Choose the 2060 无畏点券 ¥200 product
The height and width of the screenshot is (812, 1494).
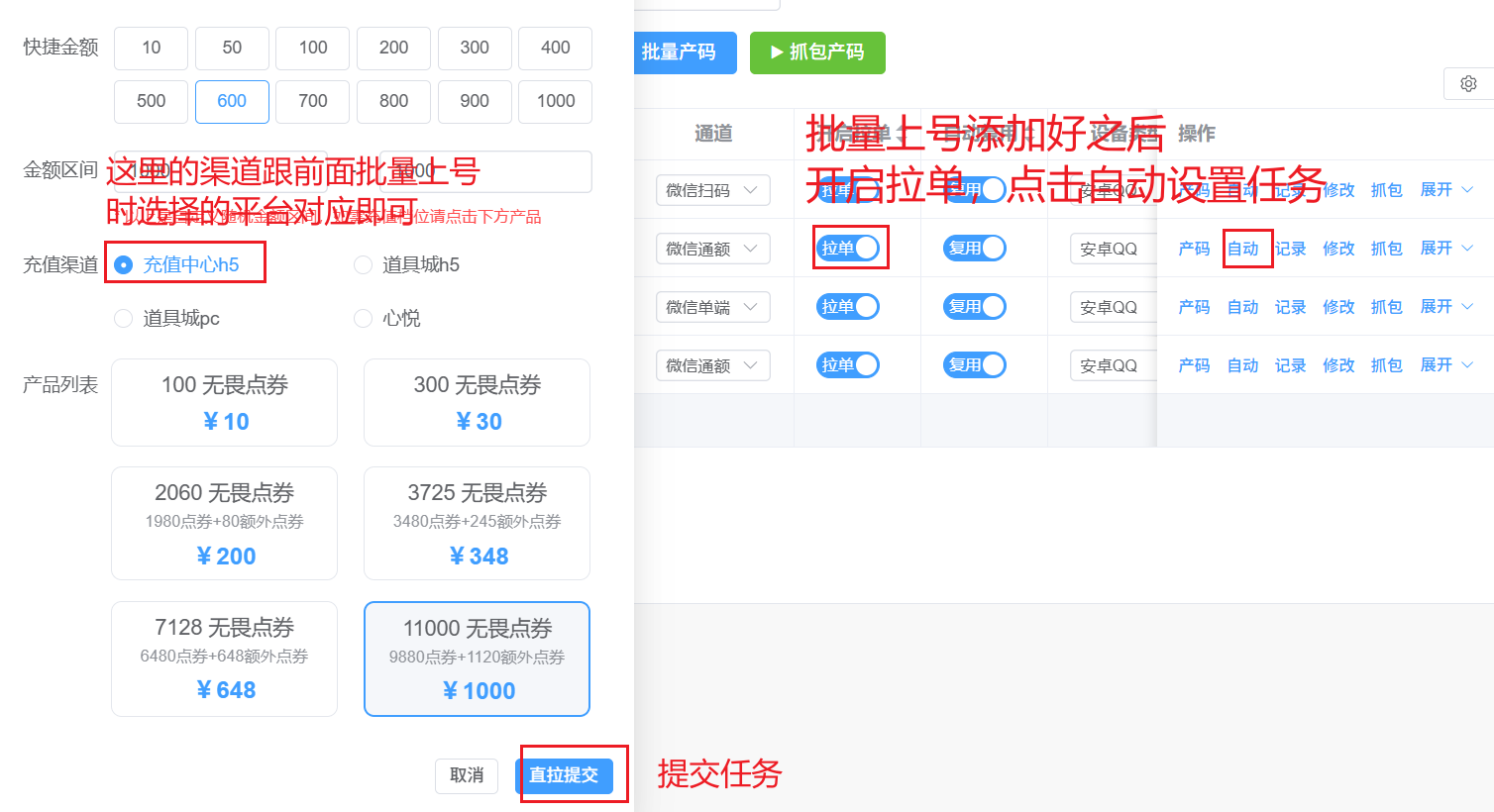click(224, 523)
